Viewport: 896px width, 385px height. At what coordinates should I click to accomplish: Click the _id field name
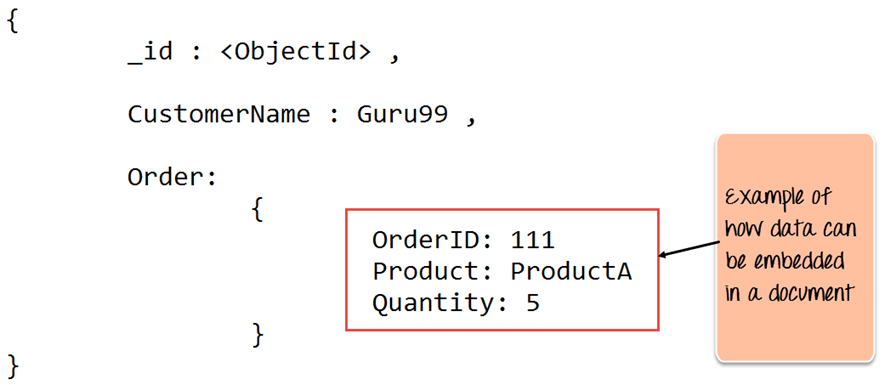pos(150,53)
